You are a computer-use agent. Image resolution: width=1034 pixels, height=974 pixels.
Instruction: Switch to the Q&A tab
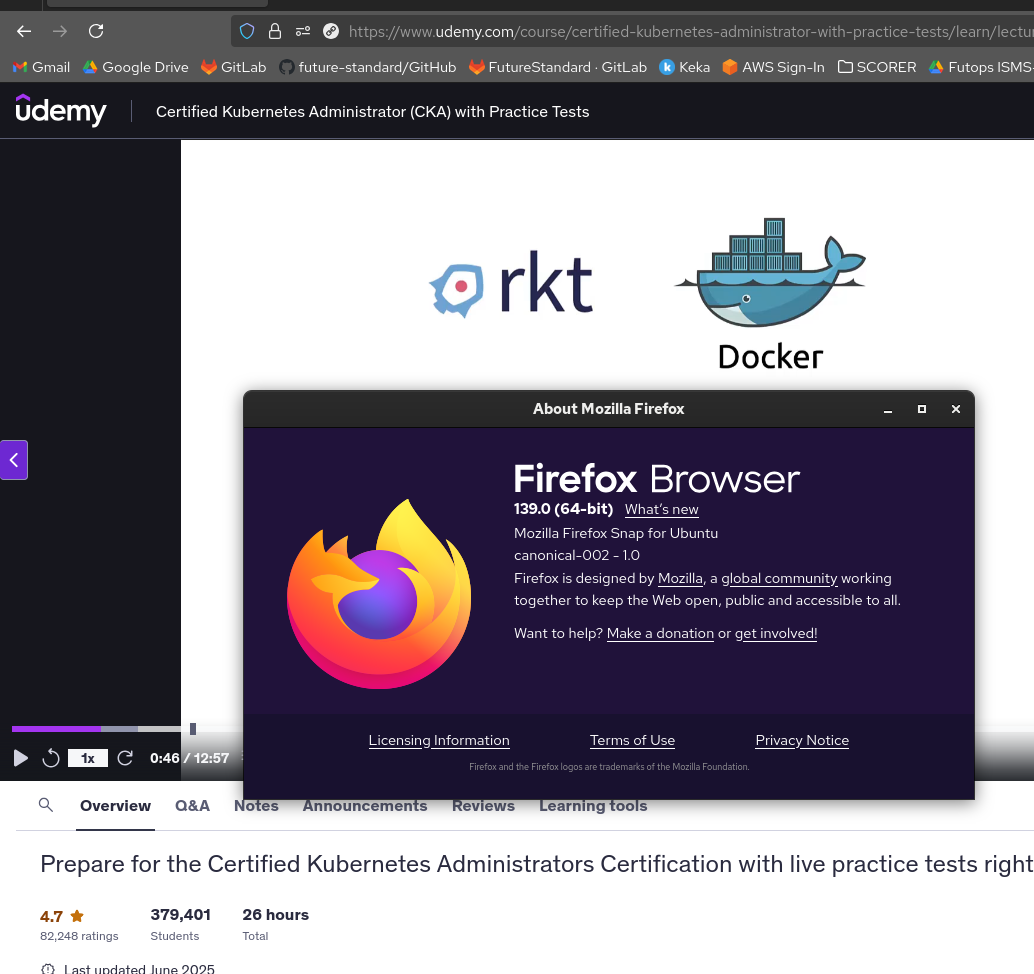click(193, 806)
